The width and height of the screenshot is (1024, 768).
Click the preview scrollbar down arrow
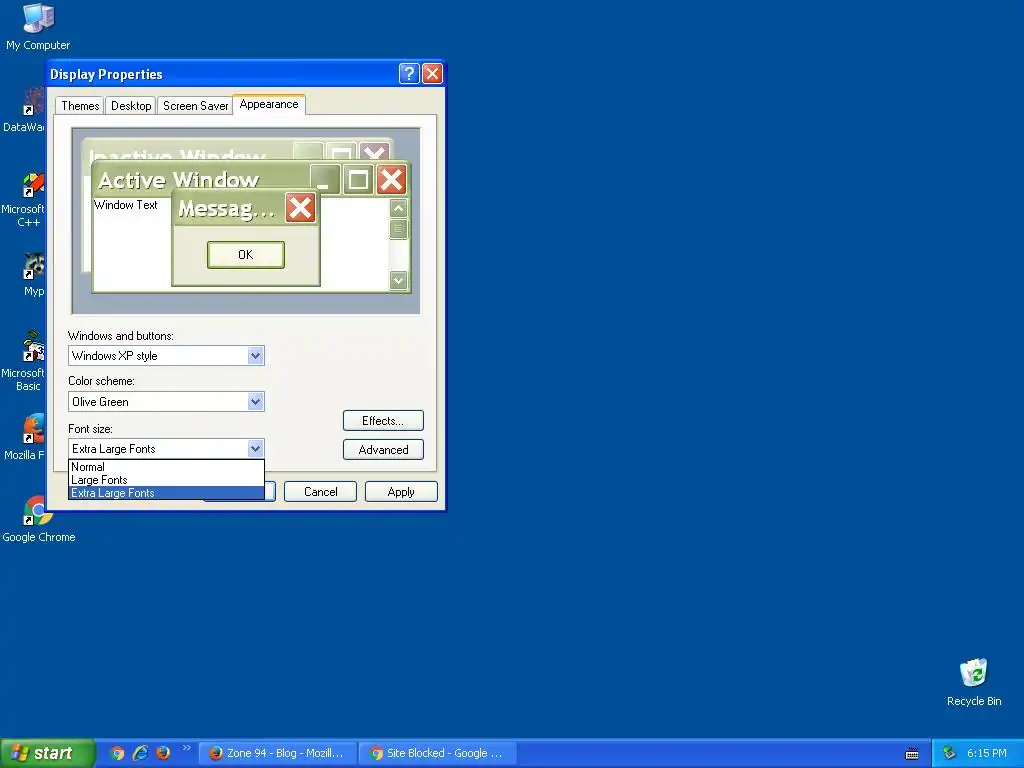tap(398, 281)
